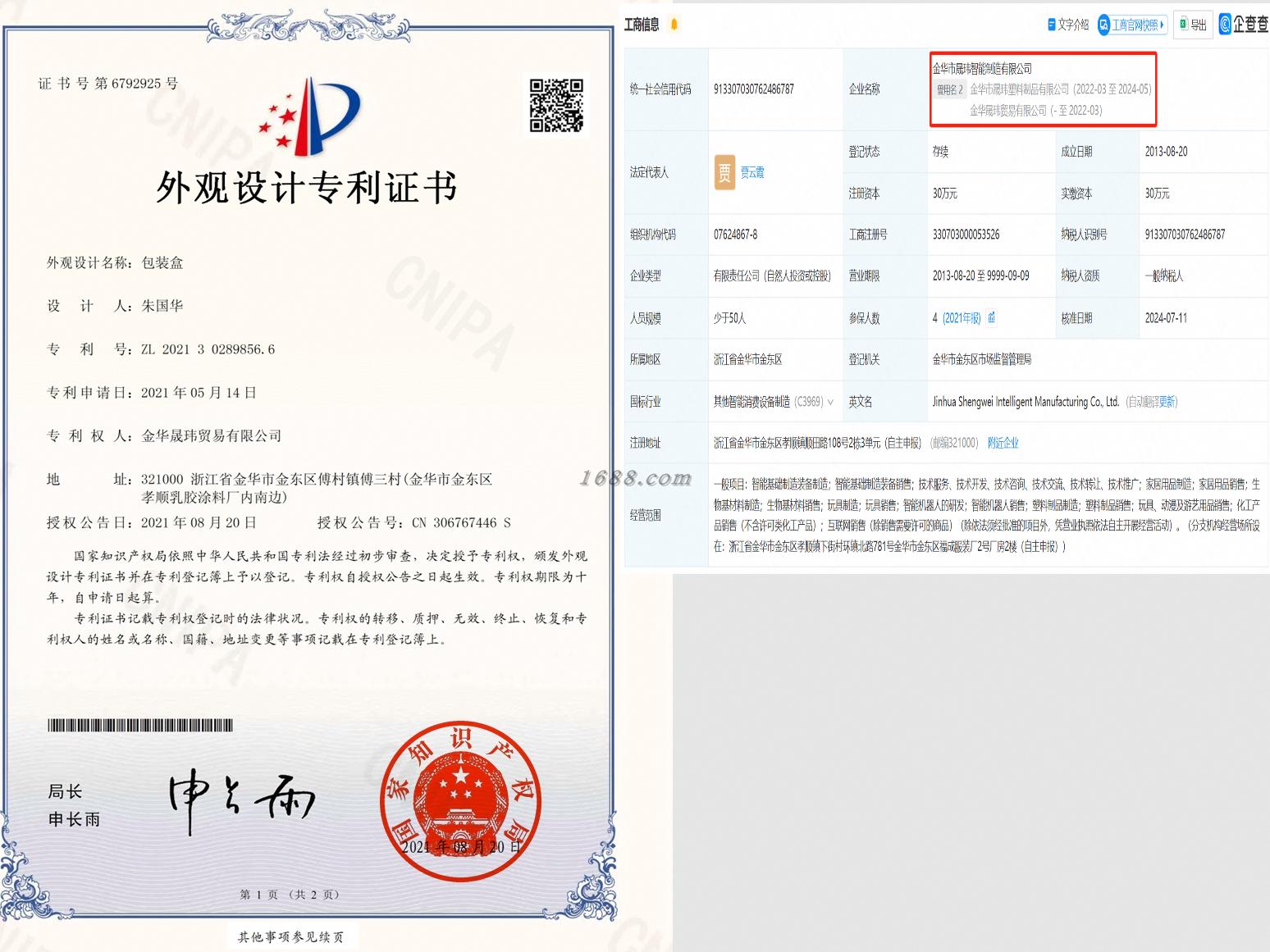Click the 经营范围 business scope text
This screenshot has width=1270, height=952.
point(987,515)
